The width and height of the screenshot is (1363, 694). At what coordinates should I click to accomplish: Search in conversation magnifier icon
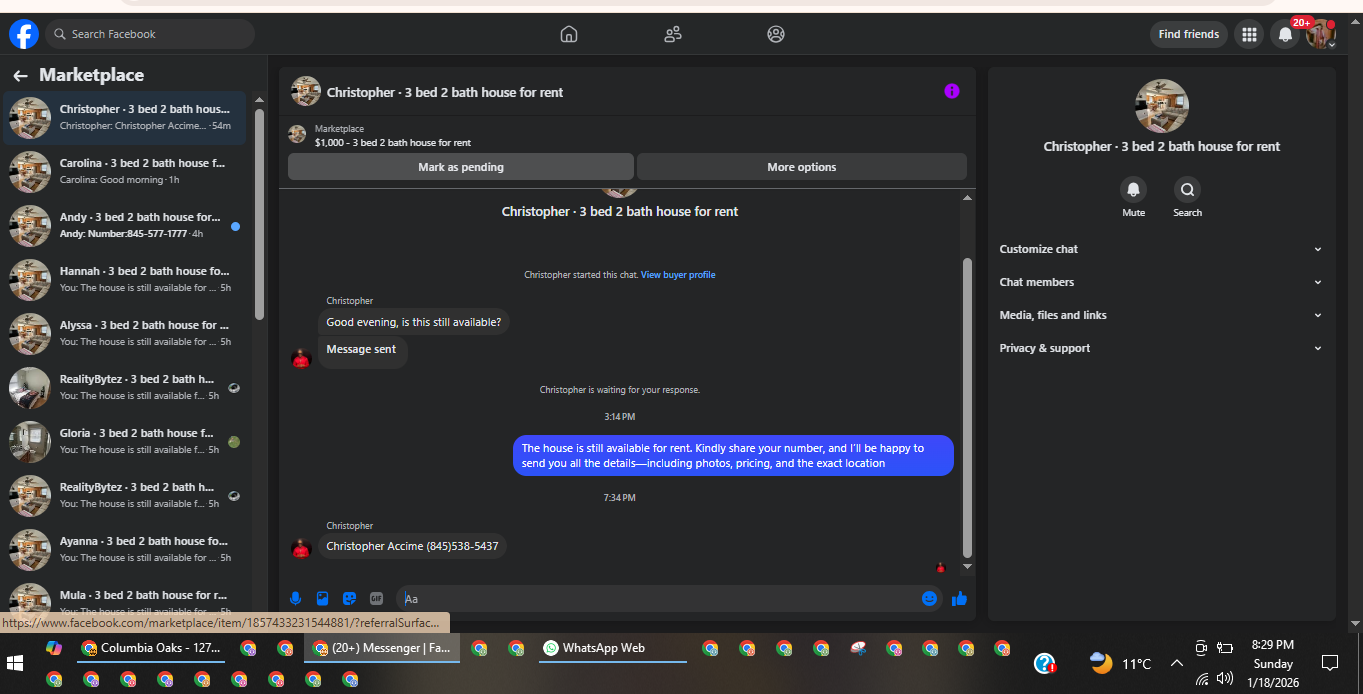[1187, 189]
